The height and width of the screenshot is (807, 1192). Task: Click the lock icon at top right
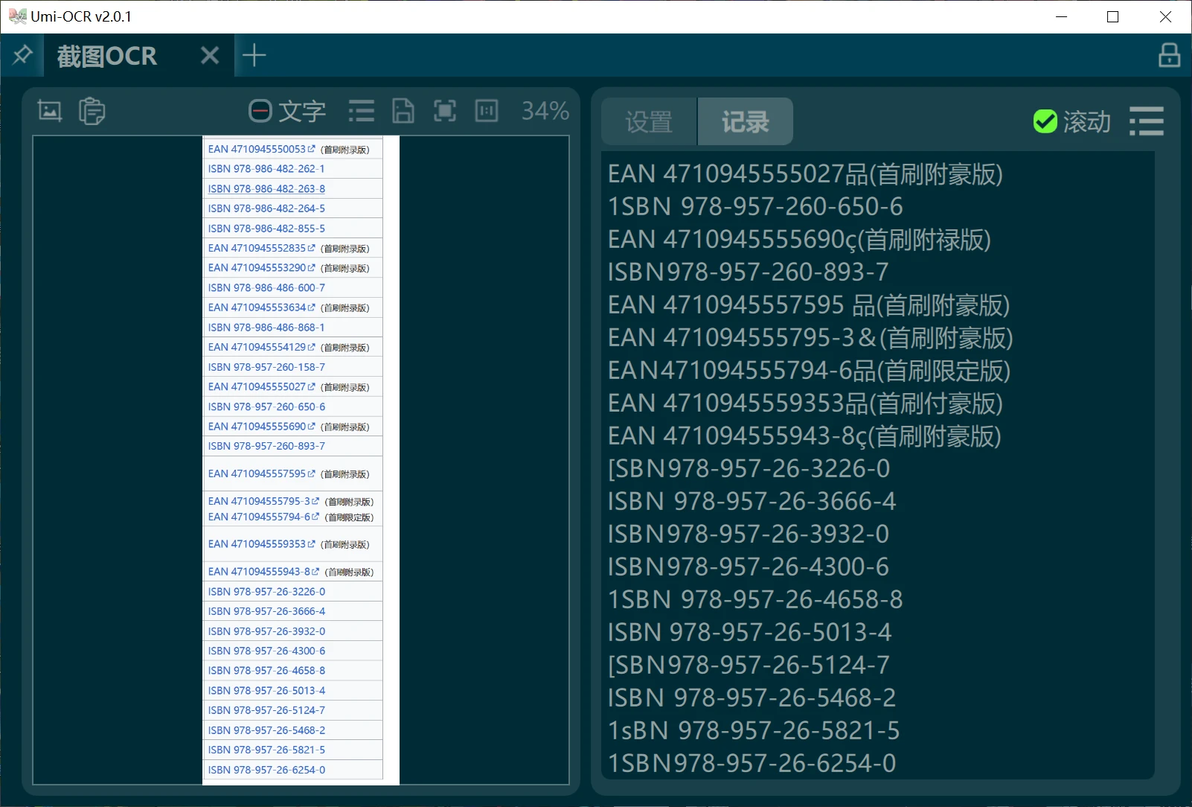pos(1169,55)
